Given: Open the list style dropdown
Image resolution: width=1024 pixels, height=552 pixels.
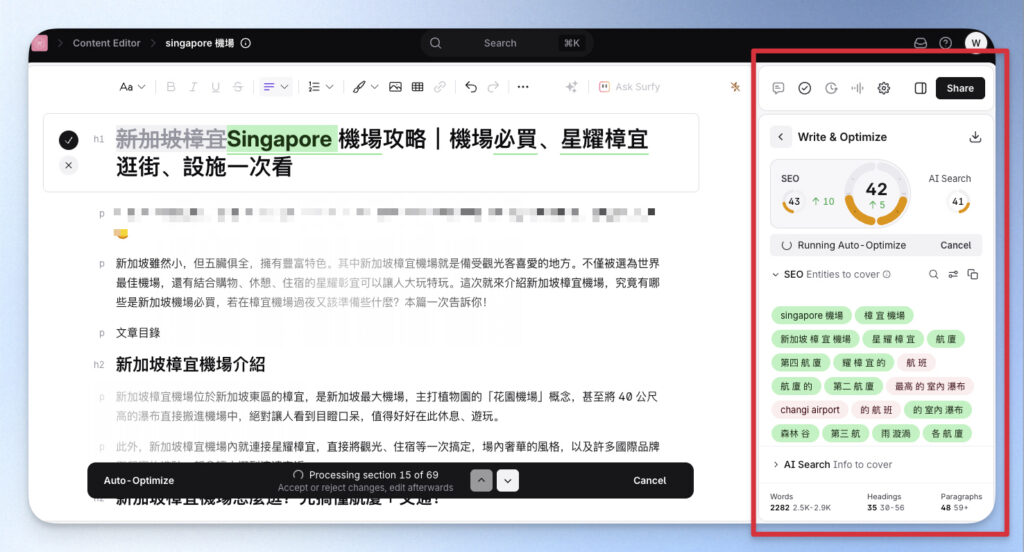Looking at the screenshot, I should coord(320,87).
